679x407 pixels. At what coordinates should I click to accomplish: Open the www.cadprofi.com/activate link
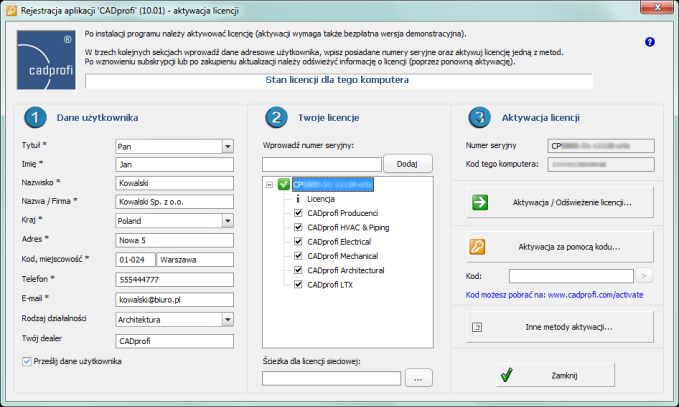[x=595, y=295]
